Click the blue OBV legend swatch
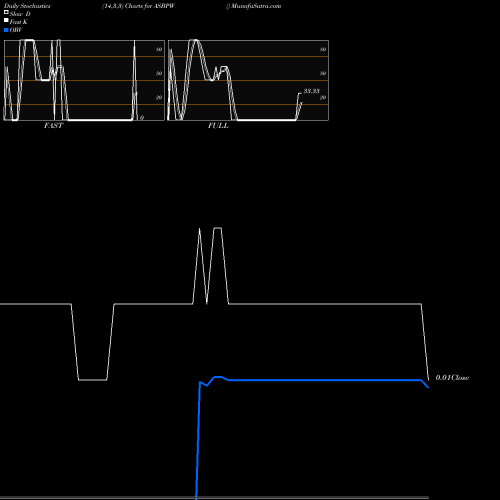The image size is (500, 500). 6,30
